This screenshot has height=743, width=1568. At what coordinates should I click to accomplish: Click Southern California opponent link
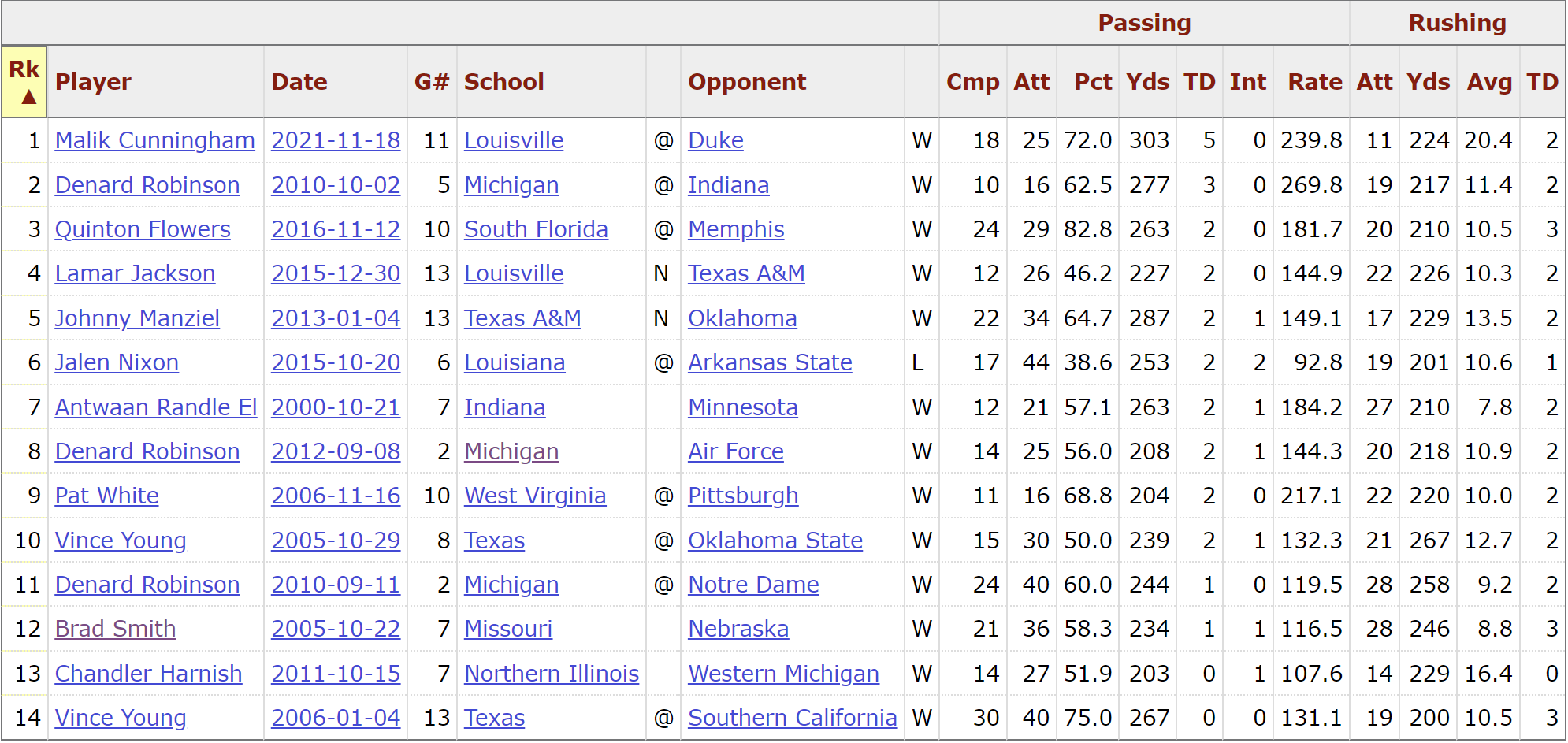tap(793, 718)
